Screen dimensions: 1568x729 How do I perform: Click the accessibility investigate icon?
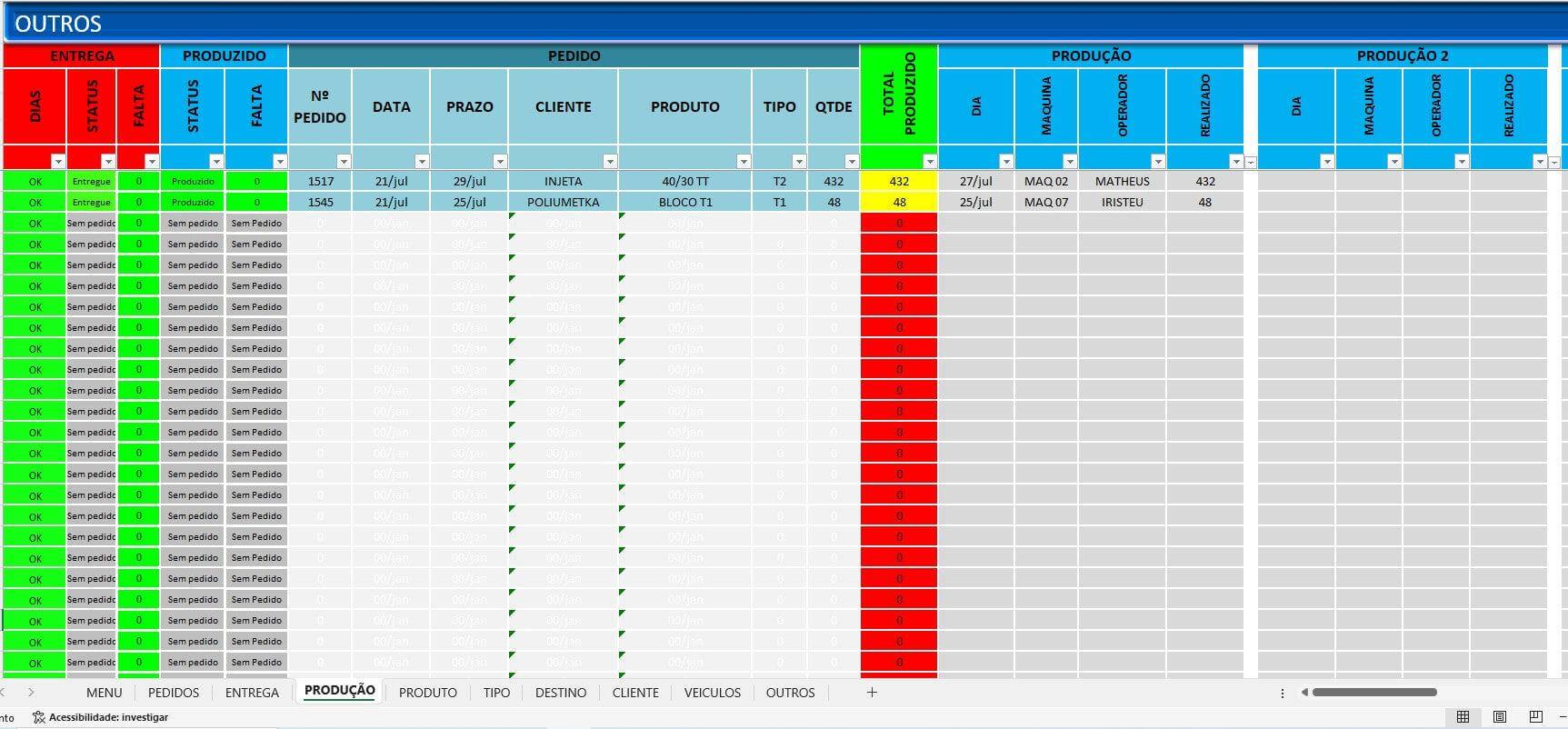coord(38,717)
